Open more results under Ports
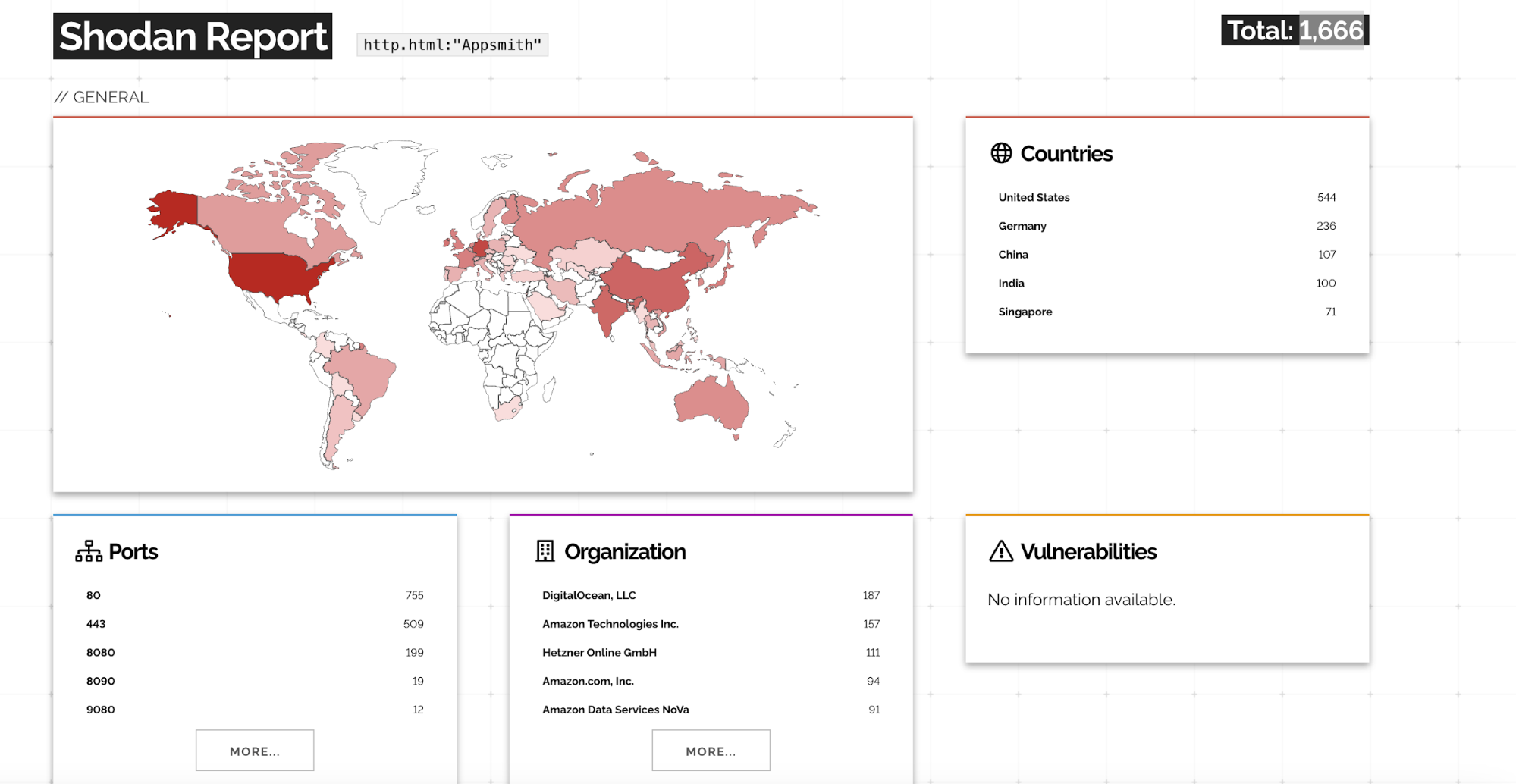This screenshot has width=1516, height=784. (x=255, y=751)
